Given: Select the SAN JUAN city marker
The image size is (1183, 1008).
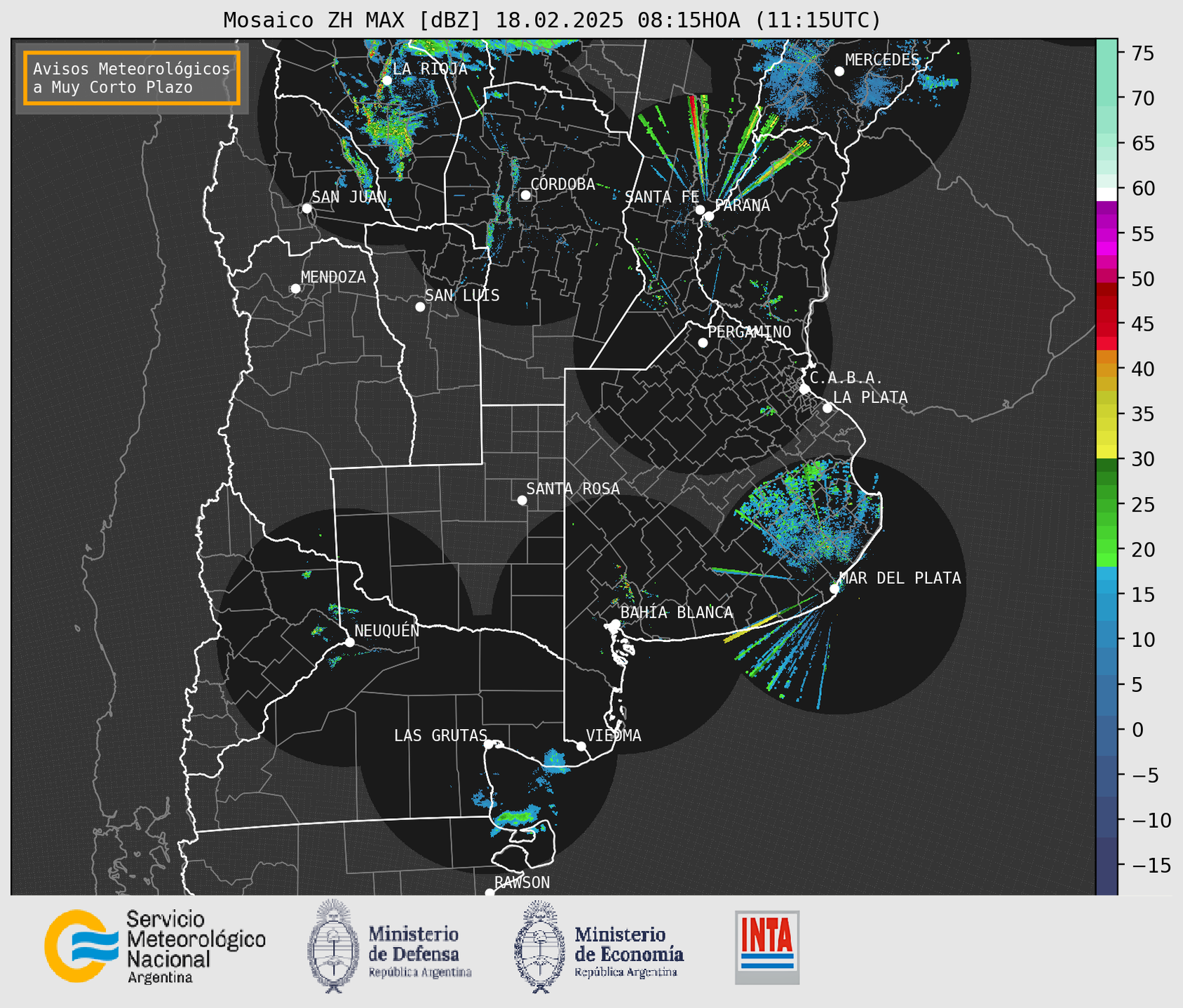Looking at the screenshot, I should [x=306, y=208].
